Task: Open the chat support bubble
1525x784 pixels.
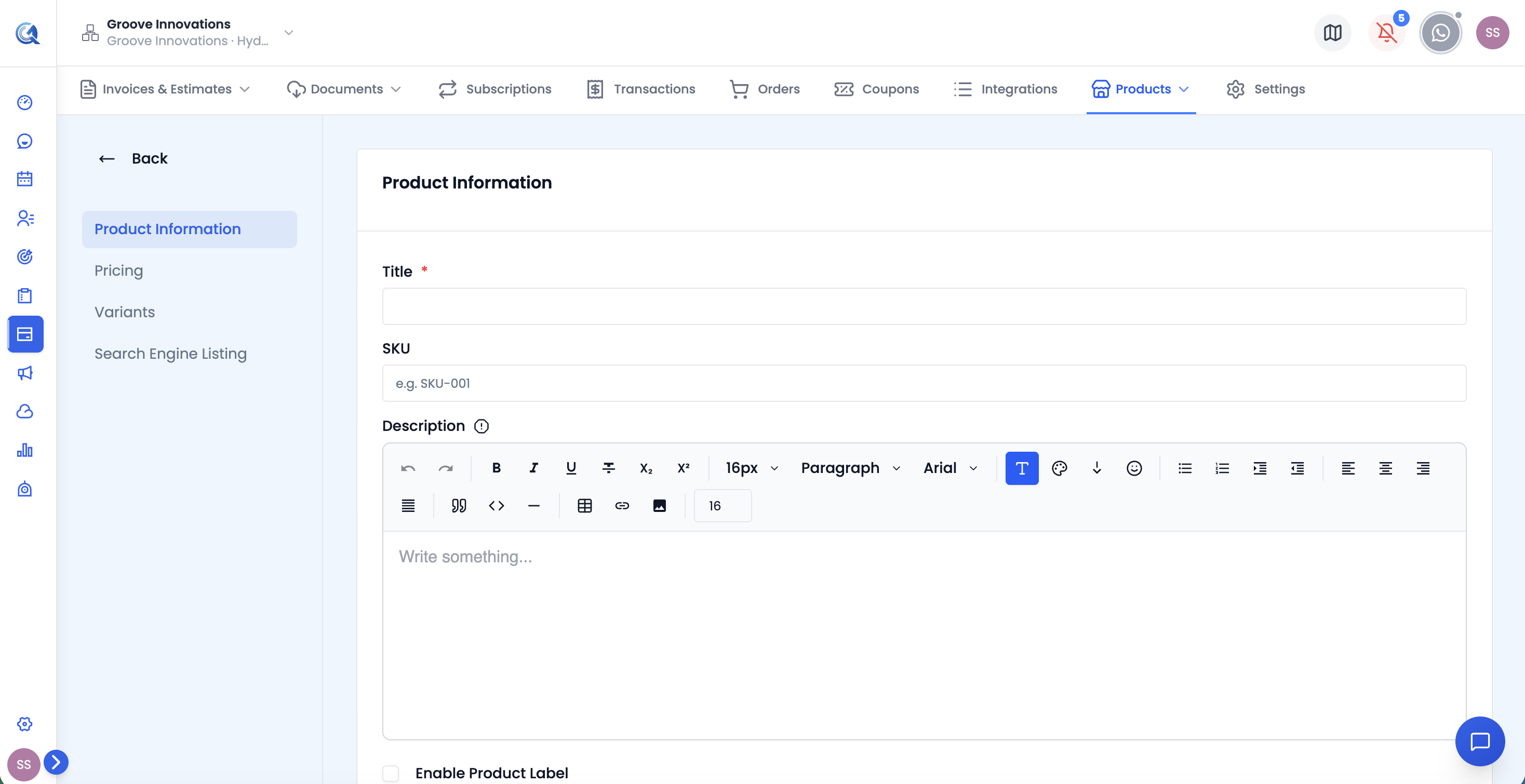Action: 1480,741
